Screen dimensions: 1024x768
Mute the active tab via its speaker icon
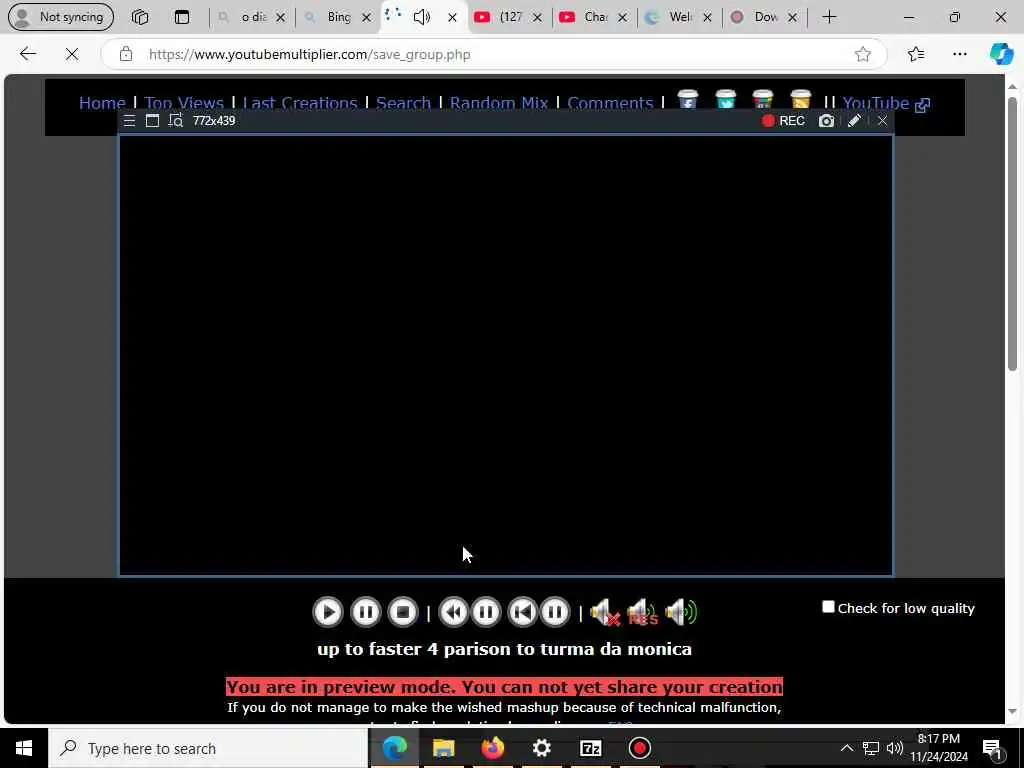tap(422, 17)
